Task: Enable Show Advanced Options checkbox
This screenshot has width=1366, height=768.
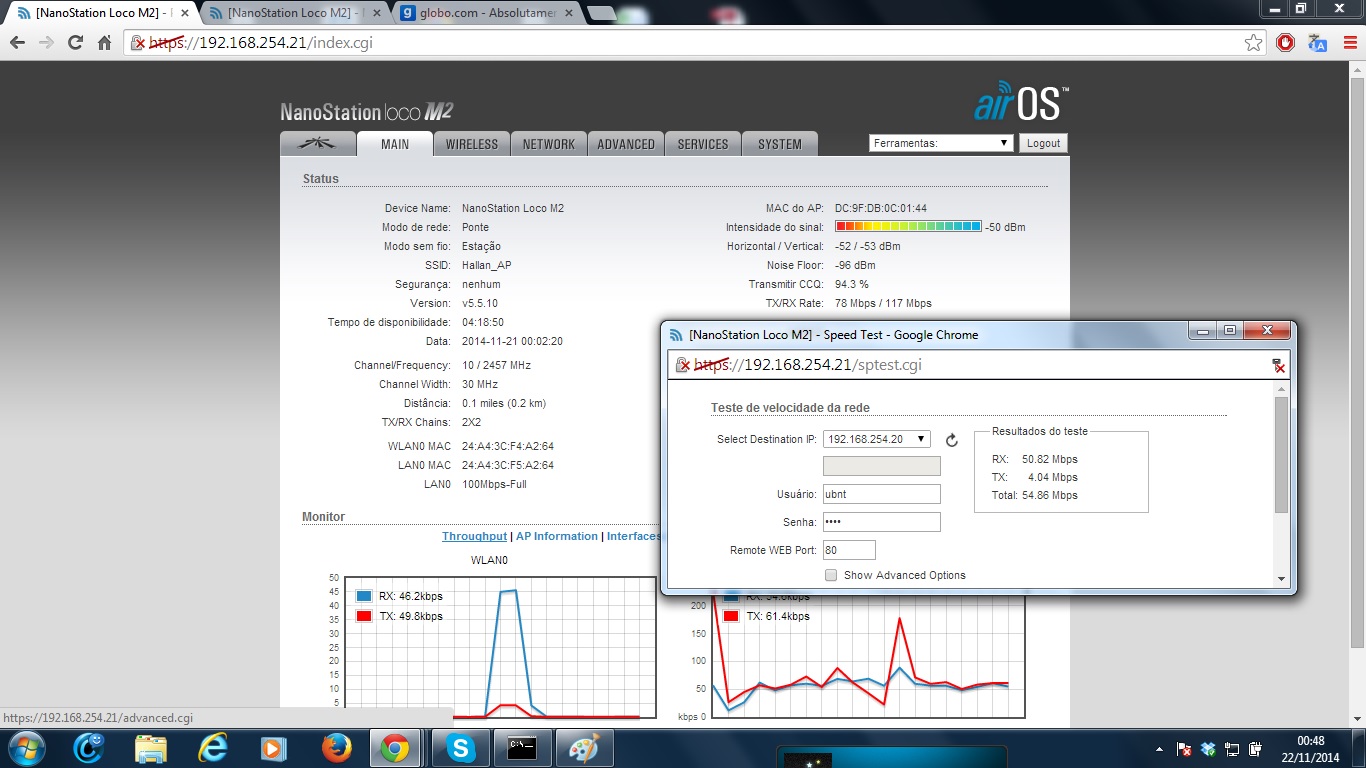Action: (x=831, y=575)
